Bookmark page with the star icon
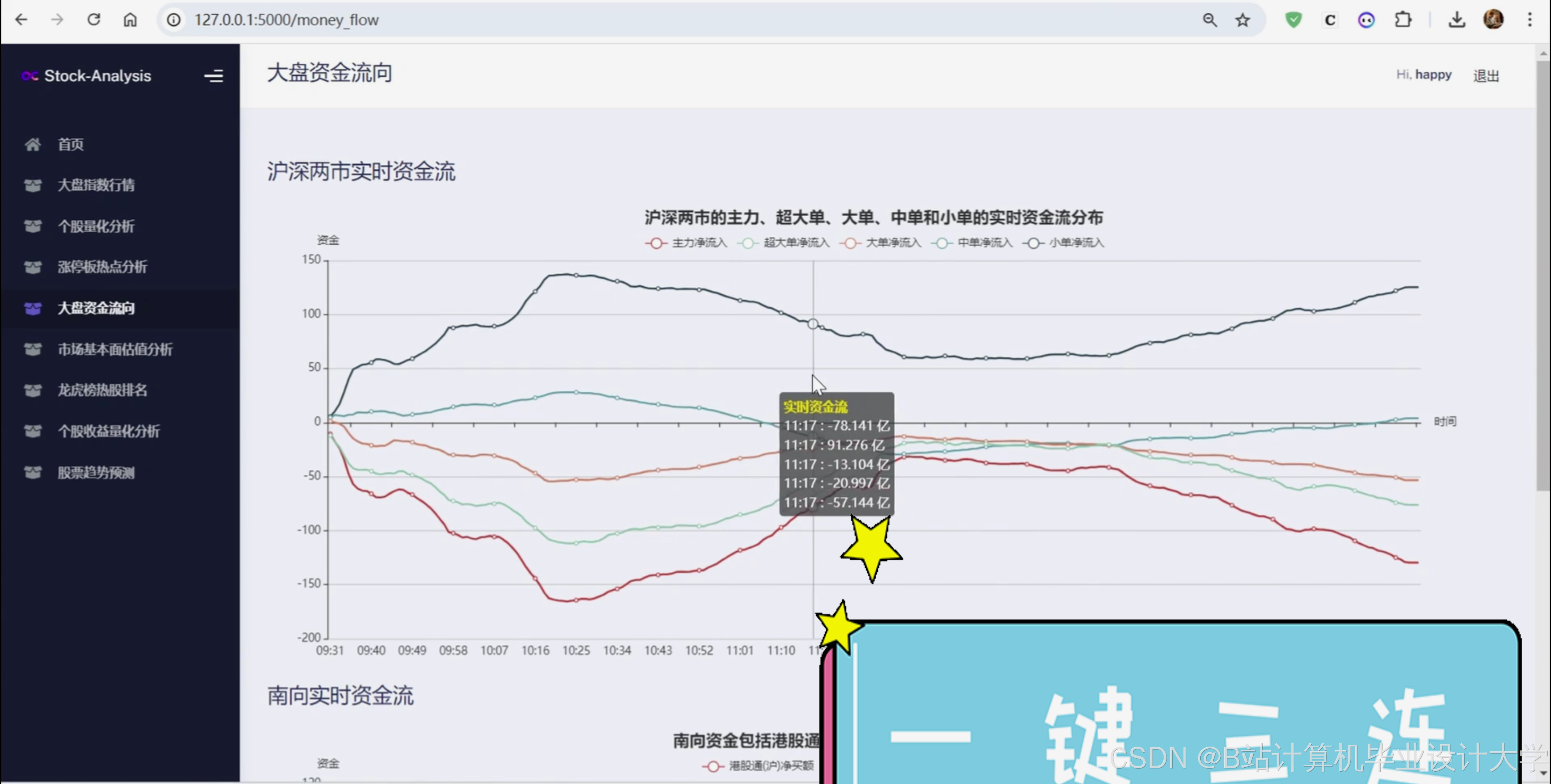 1243,20
